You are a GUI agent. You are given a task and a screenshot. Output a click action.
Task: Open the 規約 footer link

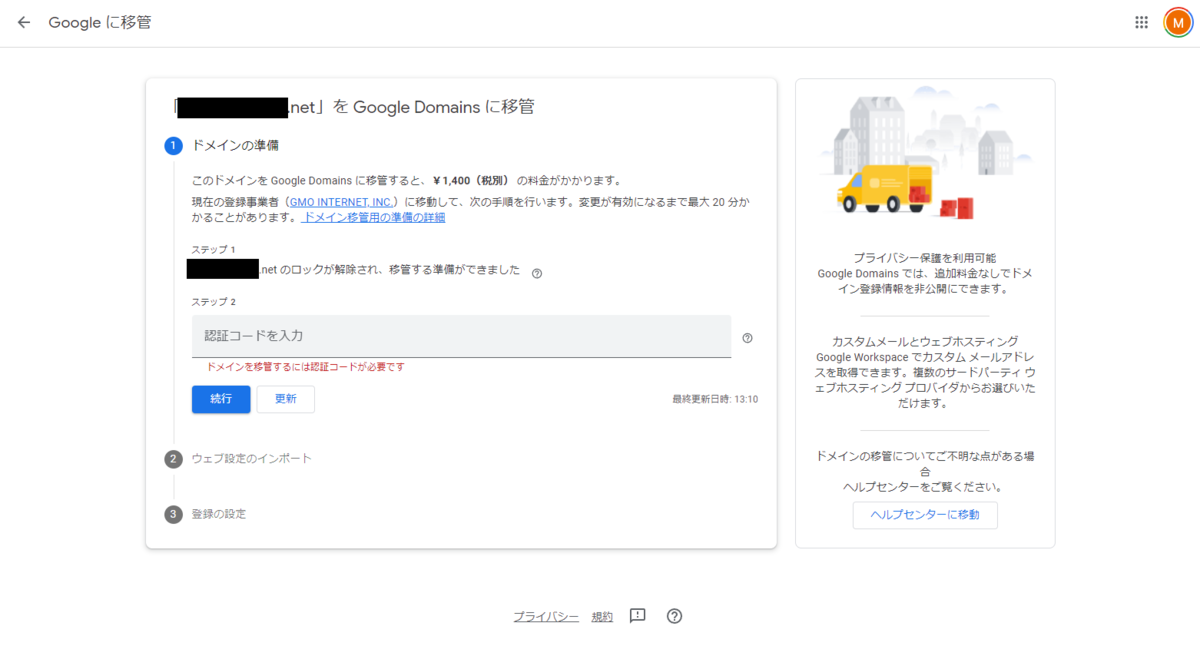click(602, 617)
